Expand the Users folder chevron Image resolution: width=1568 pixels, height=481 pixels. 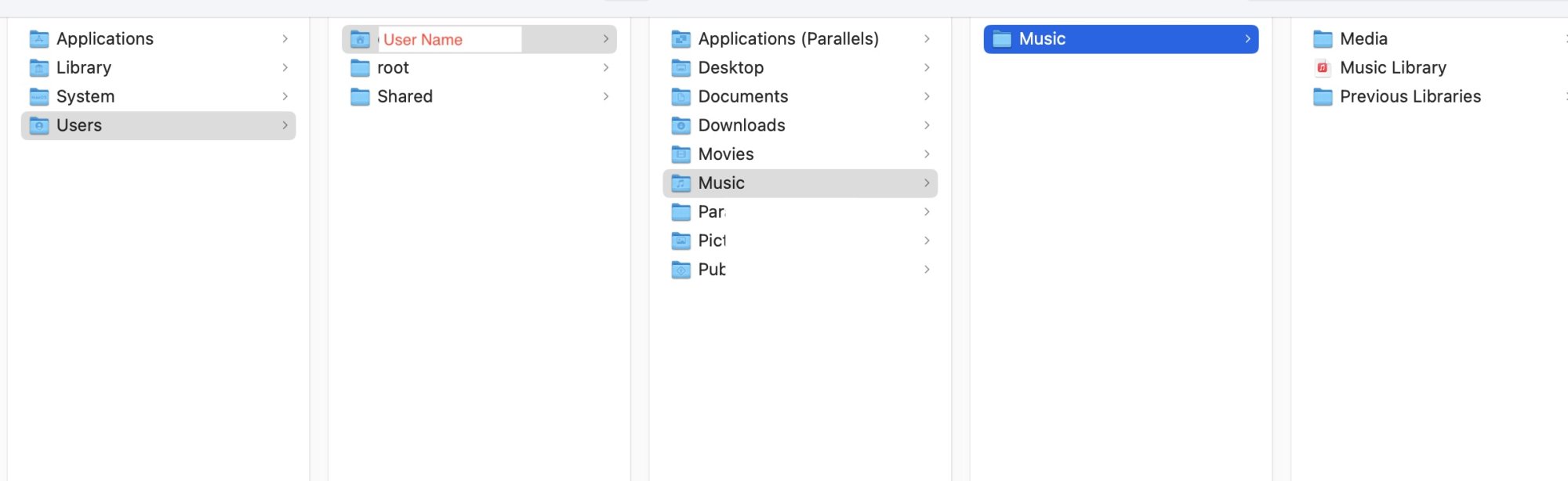pos(285,125)
